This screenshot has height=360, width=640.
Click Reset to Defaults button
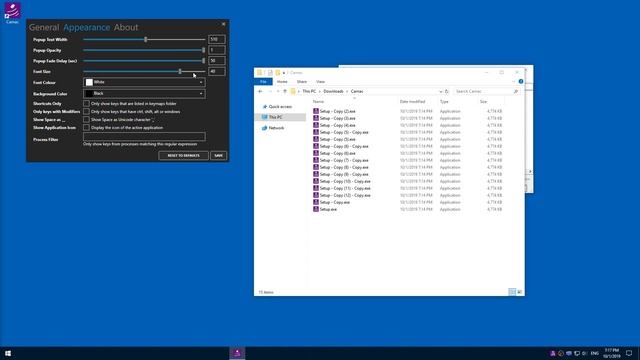coord(183,156)
